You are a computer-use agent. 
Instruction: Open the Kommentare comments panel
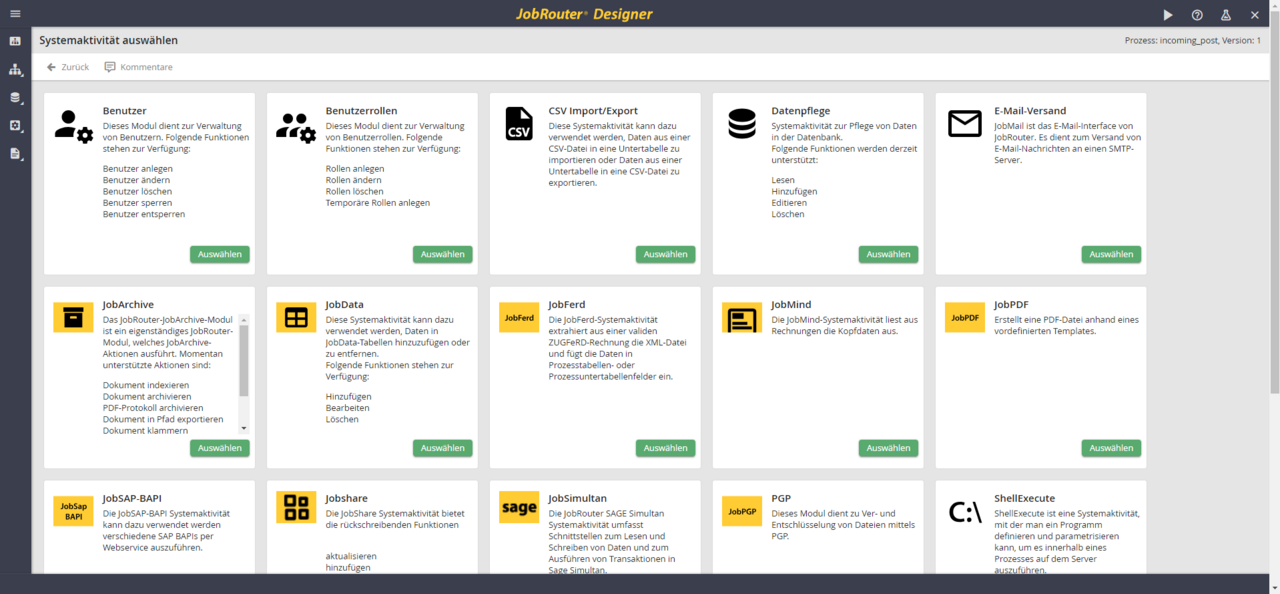tap(138, 67)
